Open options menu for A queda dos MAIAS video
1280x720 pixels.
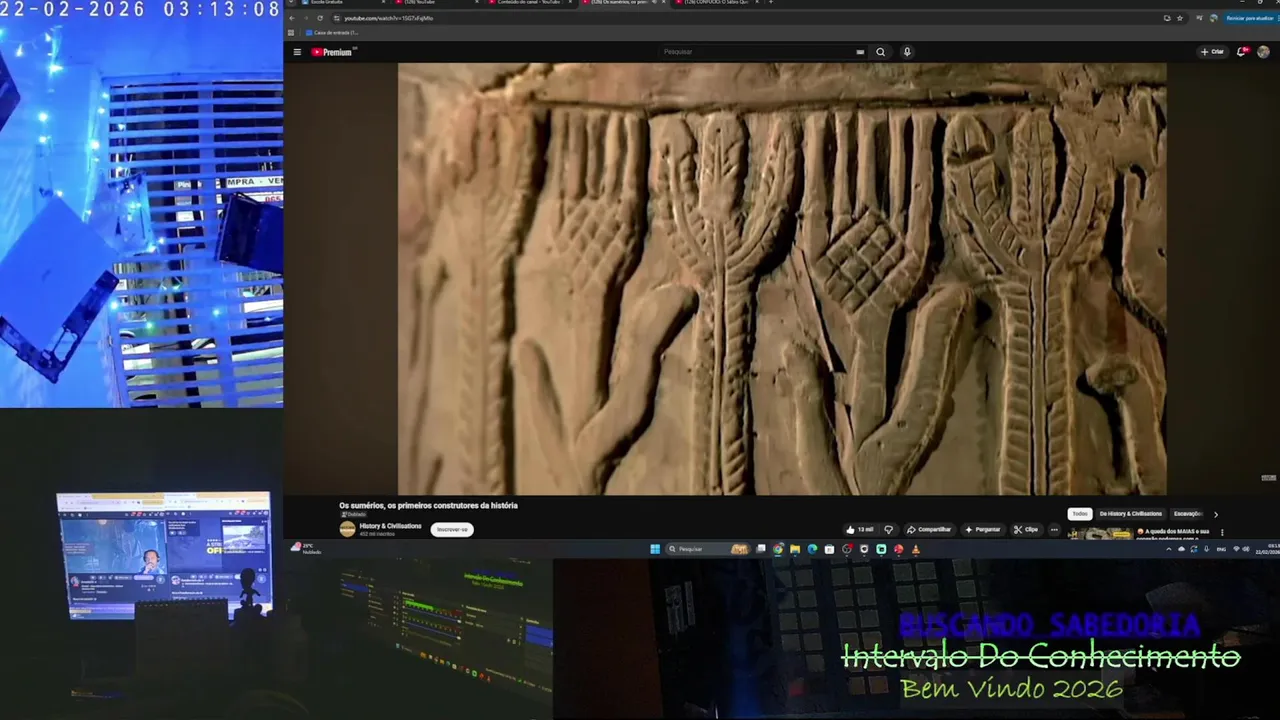tap(1222, 532)
